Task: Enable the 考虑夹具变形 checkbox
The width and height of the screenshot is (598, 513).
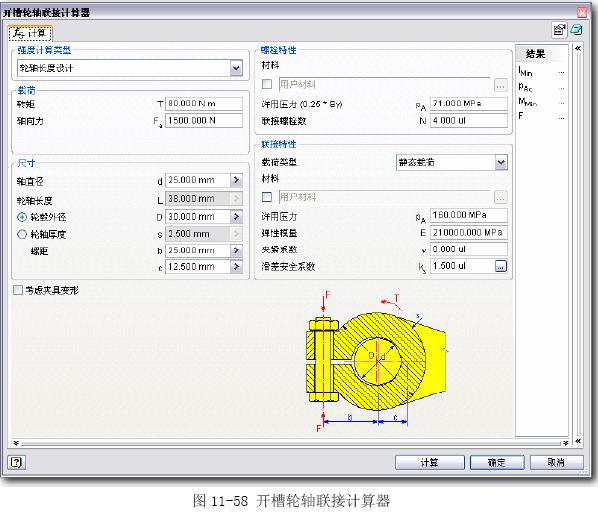Action: tap(18, 290)
